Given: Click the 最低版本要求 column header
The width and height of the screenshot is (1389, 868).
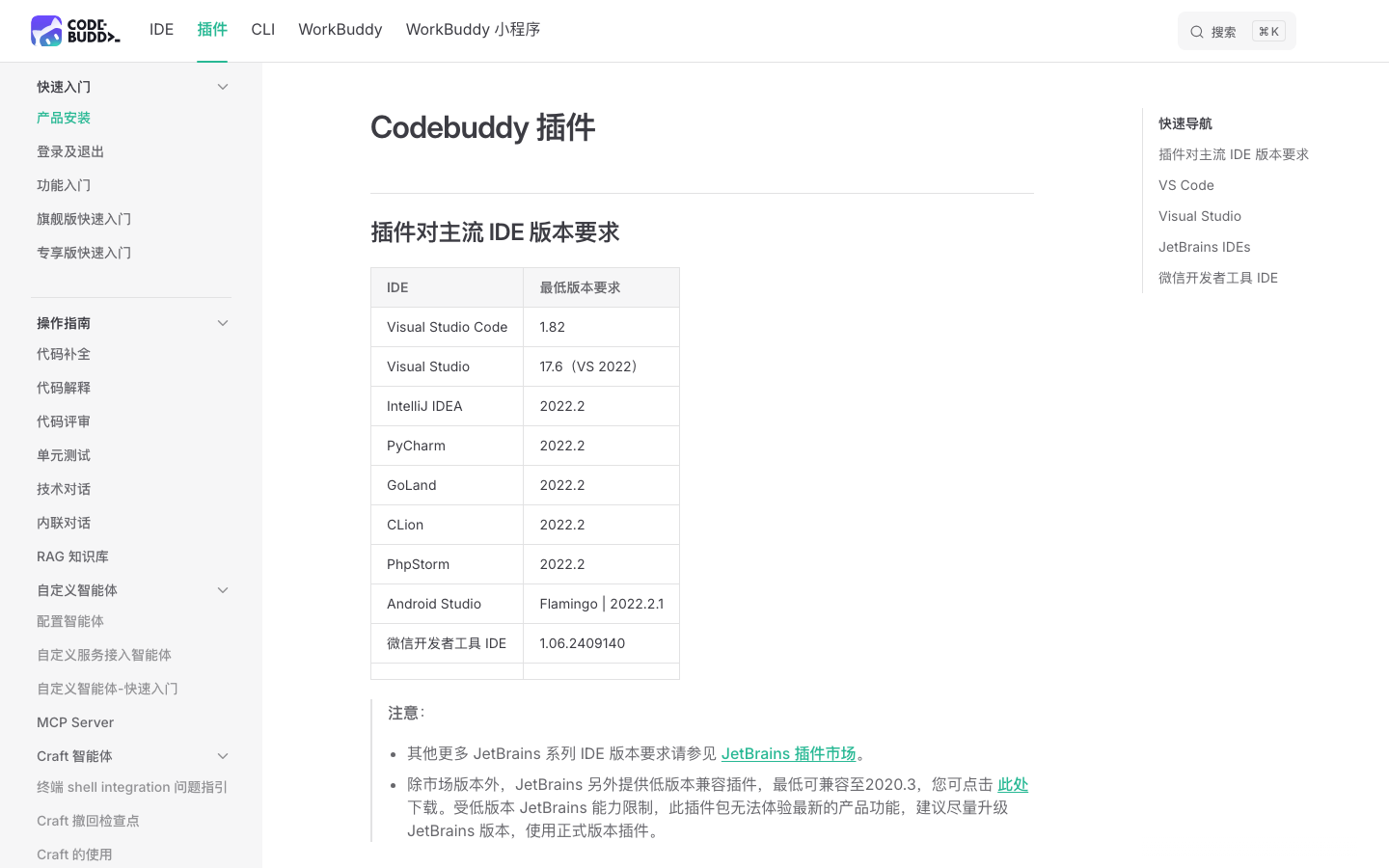Looking at the screenshot, I should [x=601, y=287].
